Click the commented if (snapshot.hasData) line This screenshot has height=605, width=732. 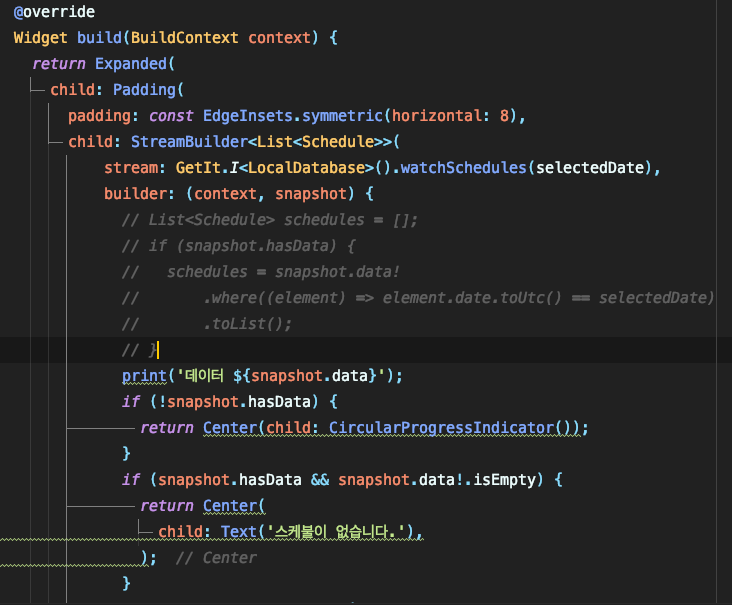238,246
